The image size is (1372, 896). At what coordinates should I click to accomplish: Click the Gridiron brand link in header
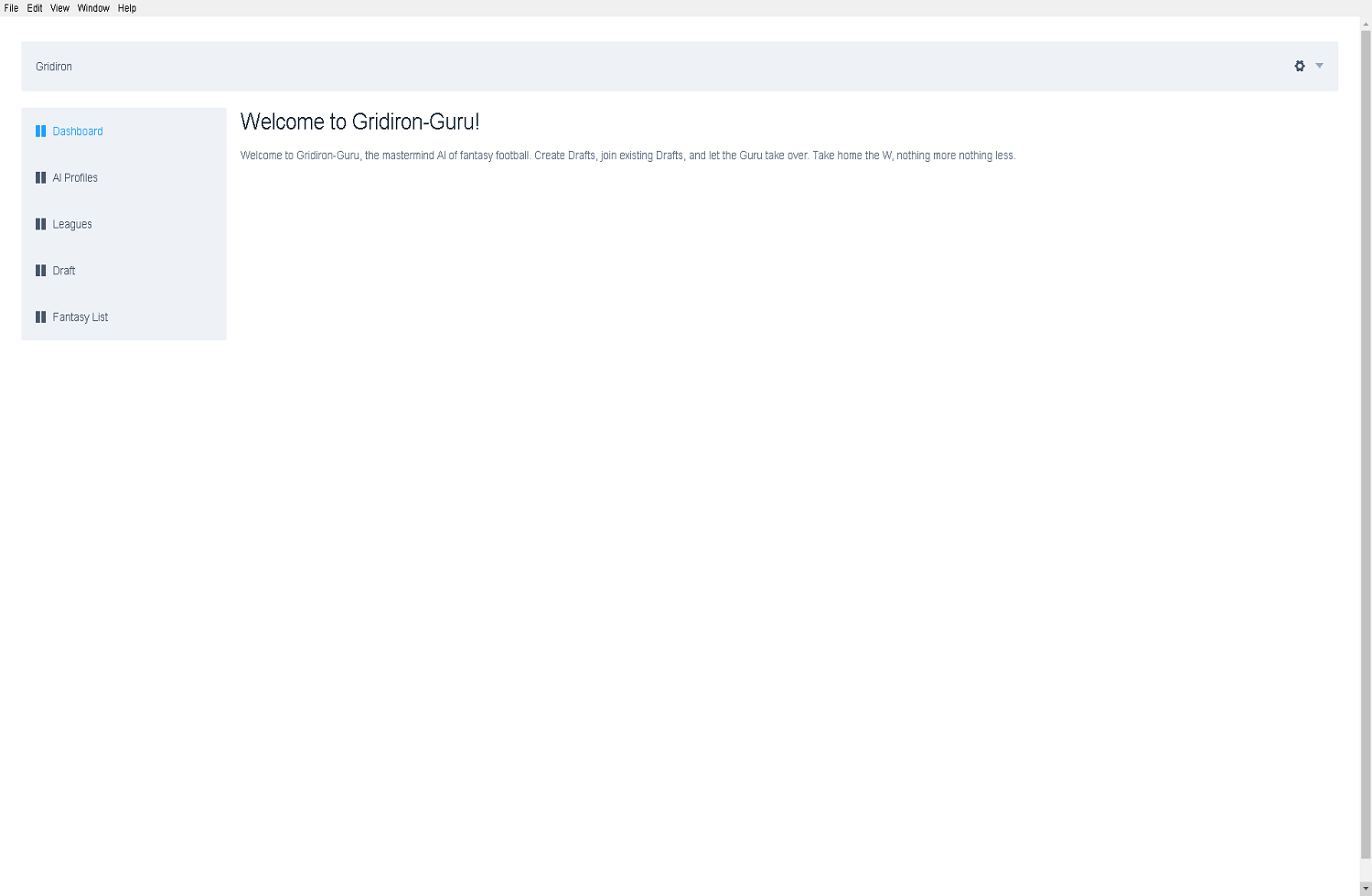(54, 67)
